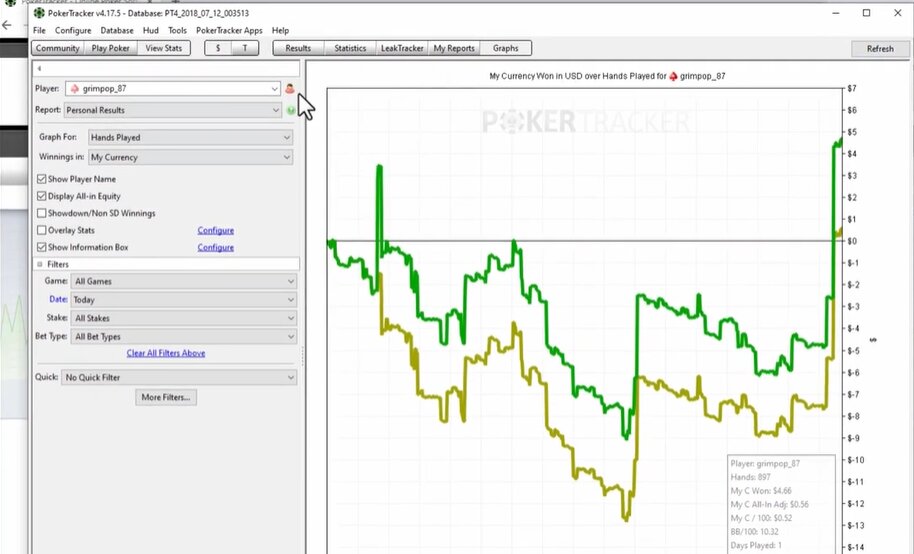The width and height of the screenshot is (914, 554).
Task: Click the graph information box for grimpop_87
Action: (781, 504)
